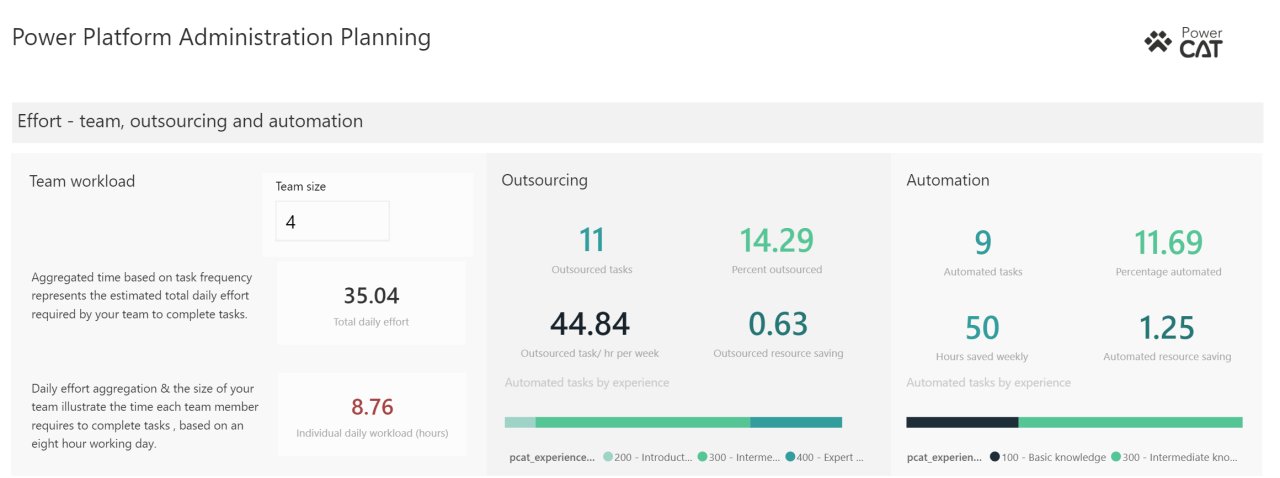Image resolution: width=1280 pixels, height=478 pixels.
Task: Select the 35.04 Total daily effort card
Action: pos(370,304)
